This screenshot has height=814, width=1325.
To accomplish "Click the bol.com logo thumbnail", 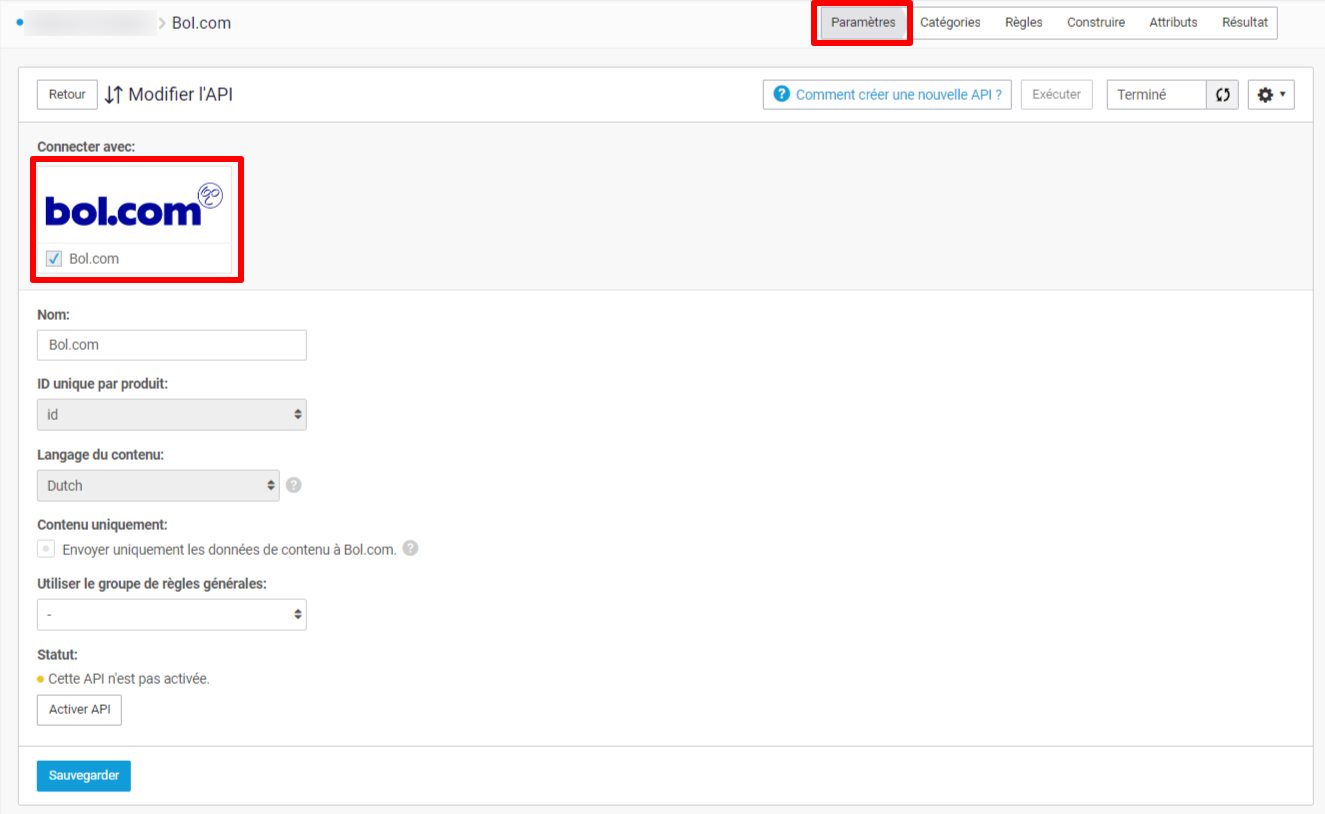I will (134, 204).
